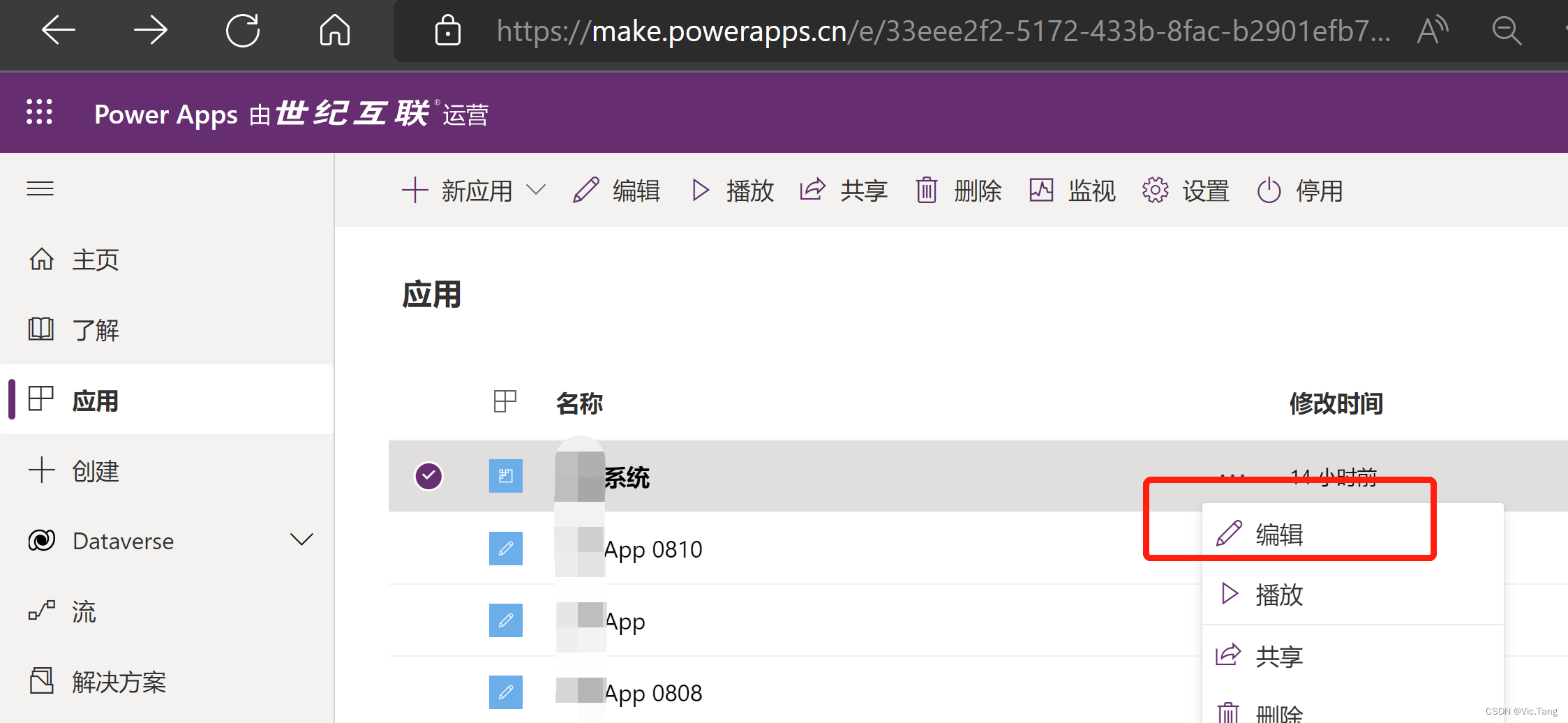Expand the Dataverse chevron
Image resolution: width=1568 pixels, height=723 pixels.
coord(301,539)
